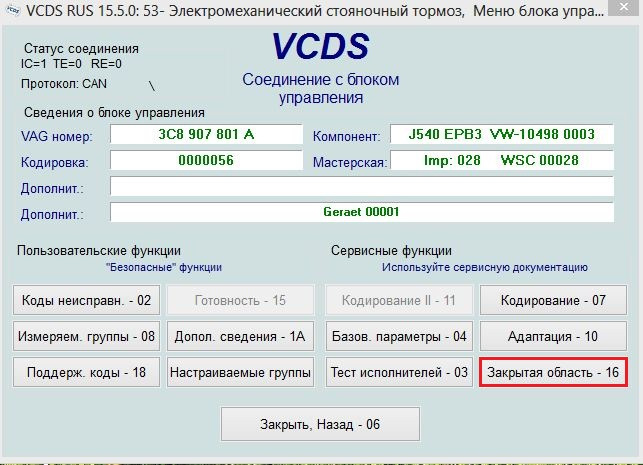Open 'Закрытая область - 16' button
643x465 pixels.
coord(553,372)
